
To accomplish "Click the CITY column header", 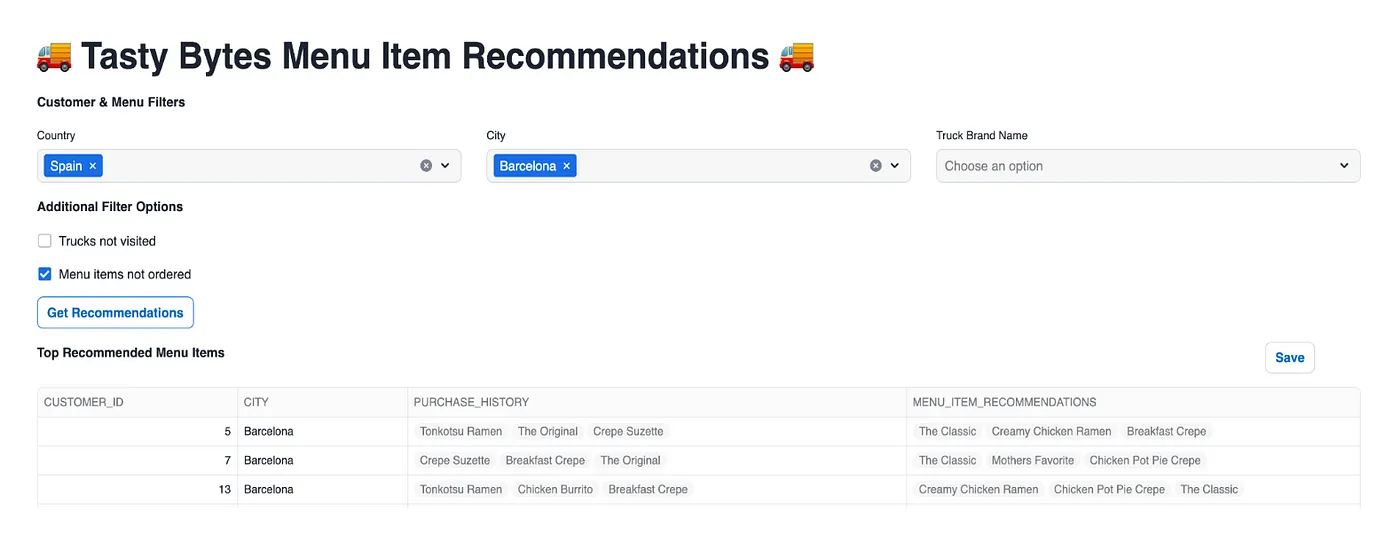I will coord(256,402).
